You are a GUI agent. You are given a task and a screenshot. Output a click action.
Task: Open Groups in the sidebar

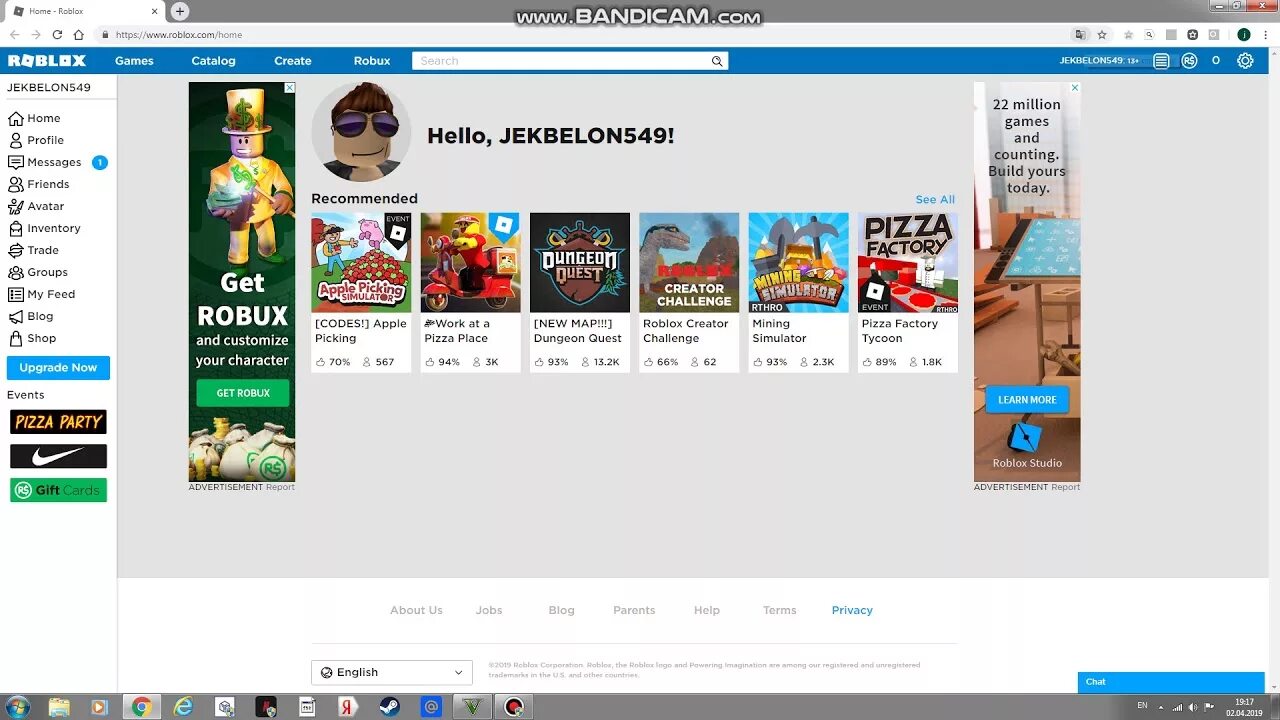(x=38, y=272)
